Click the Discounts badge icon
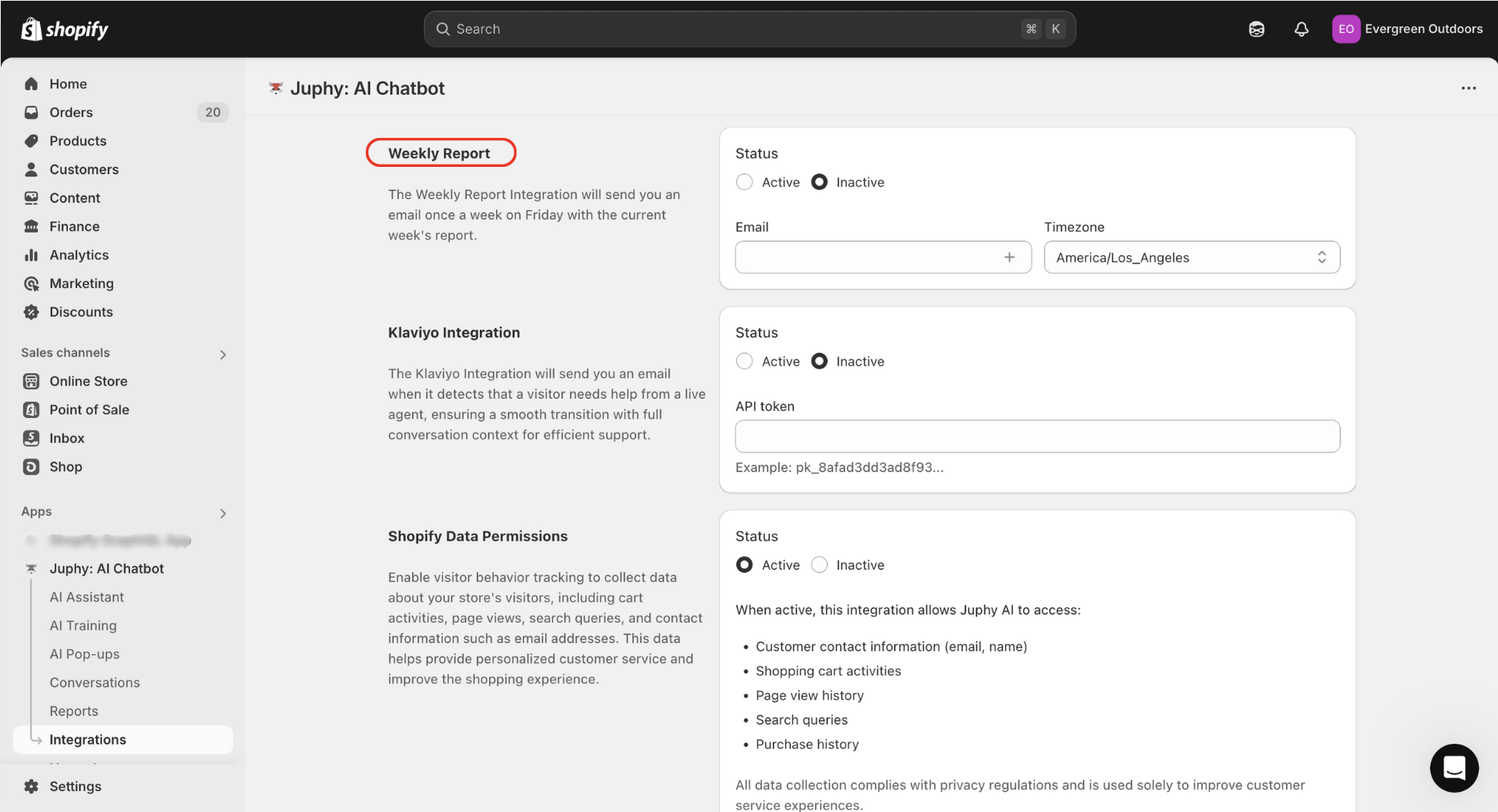The image size is (1498, 812). coord(31,312)
